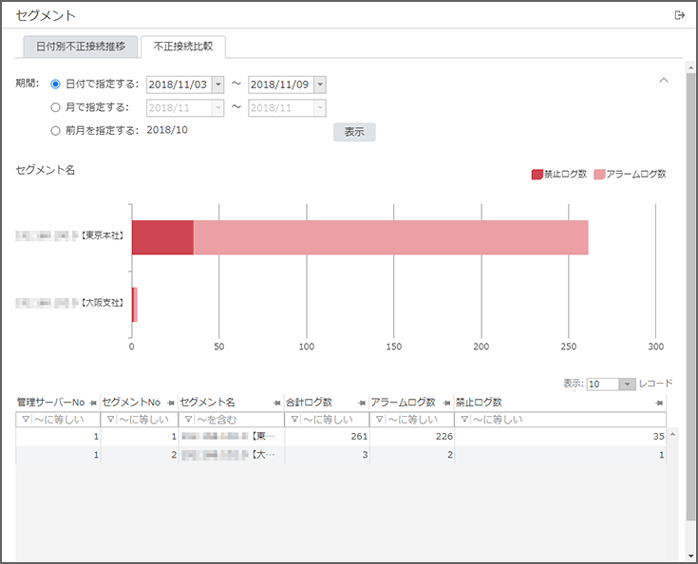Screen dimensions: 698x564
Task: Pin the 管理サーバーNo column icon
Action: click(93, 403)
